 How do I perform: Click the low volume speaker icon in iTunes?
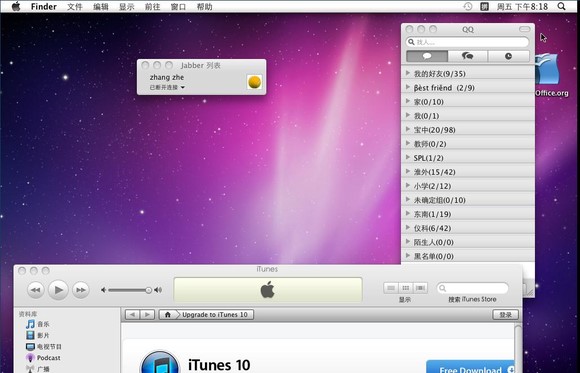pos(104,290)
